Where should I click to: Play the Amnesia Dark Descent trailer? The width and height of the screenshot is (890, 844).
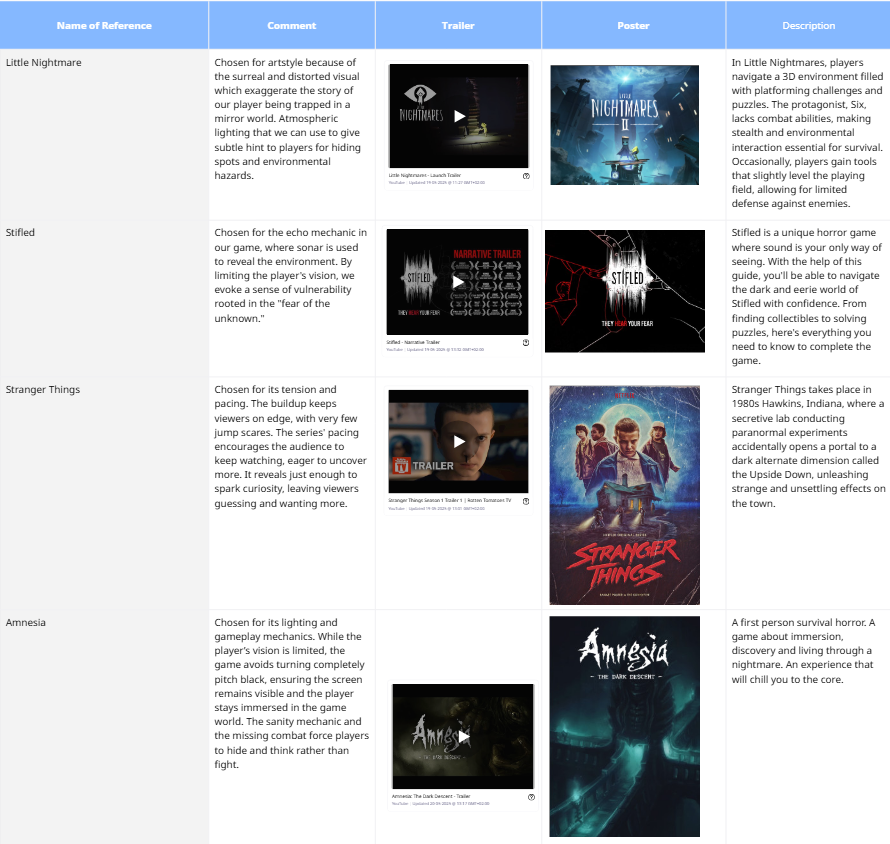463,736
